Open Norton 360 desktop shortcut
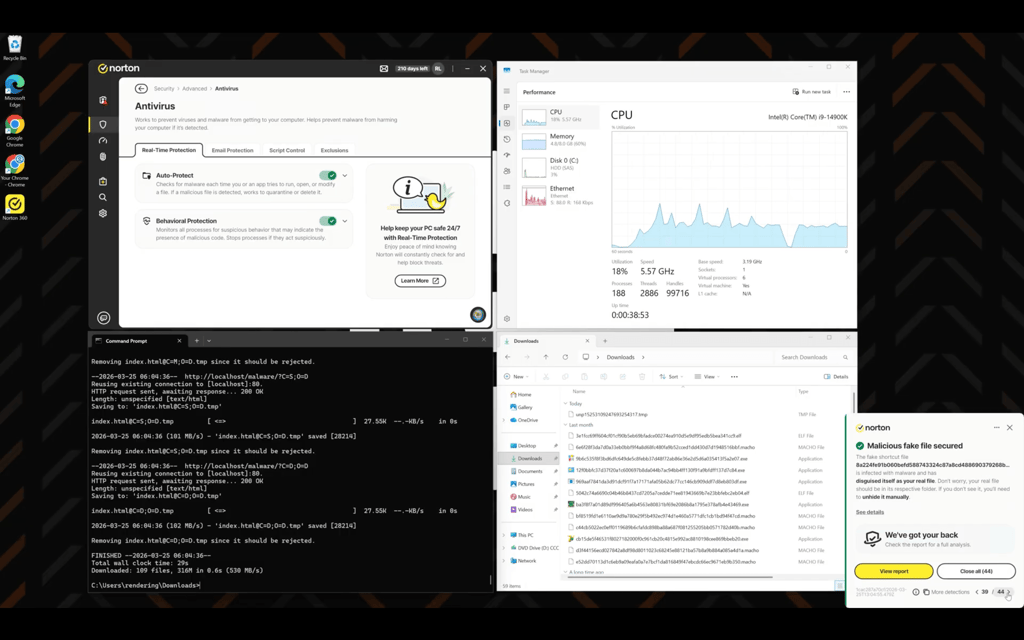Viewport: 1024px width, 640px height. click(14, 207)
